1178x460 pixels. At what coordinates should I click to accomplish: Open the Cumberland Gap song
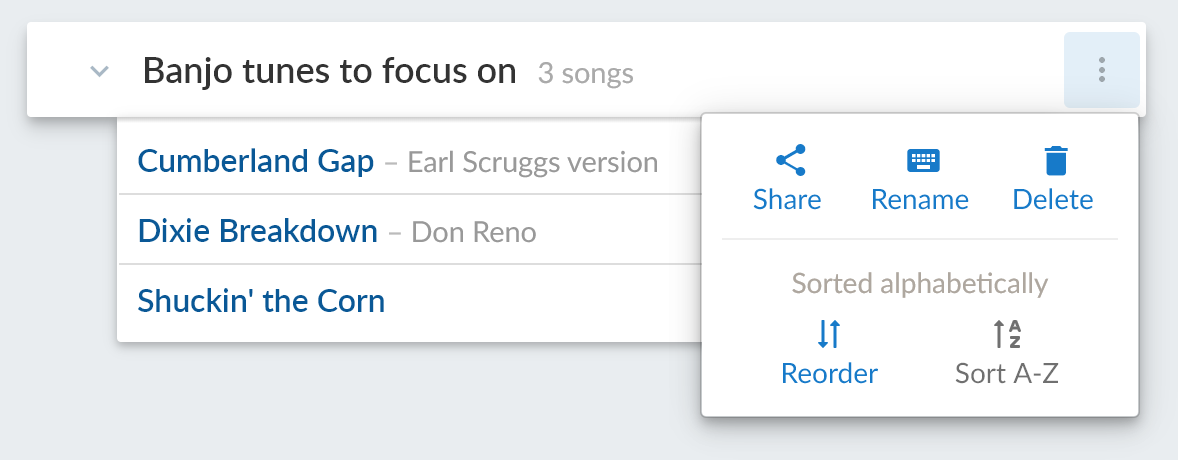[x=255, y=161]
